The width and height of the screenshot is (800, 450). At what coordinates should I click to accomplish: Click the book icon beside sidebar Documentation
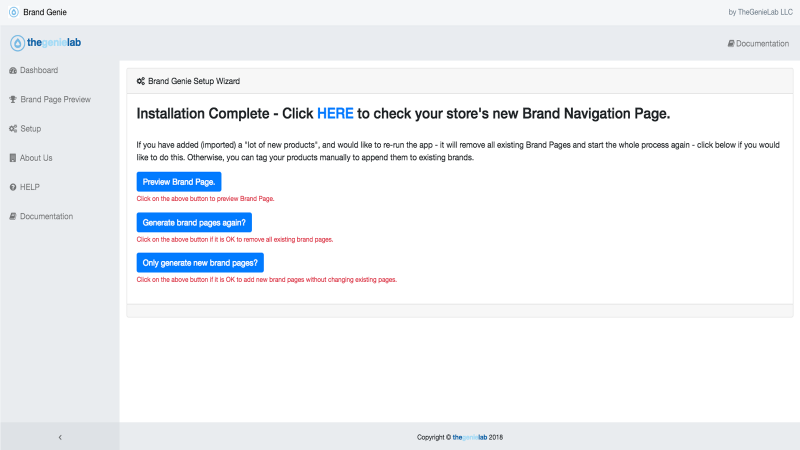(x=13, y=216)
